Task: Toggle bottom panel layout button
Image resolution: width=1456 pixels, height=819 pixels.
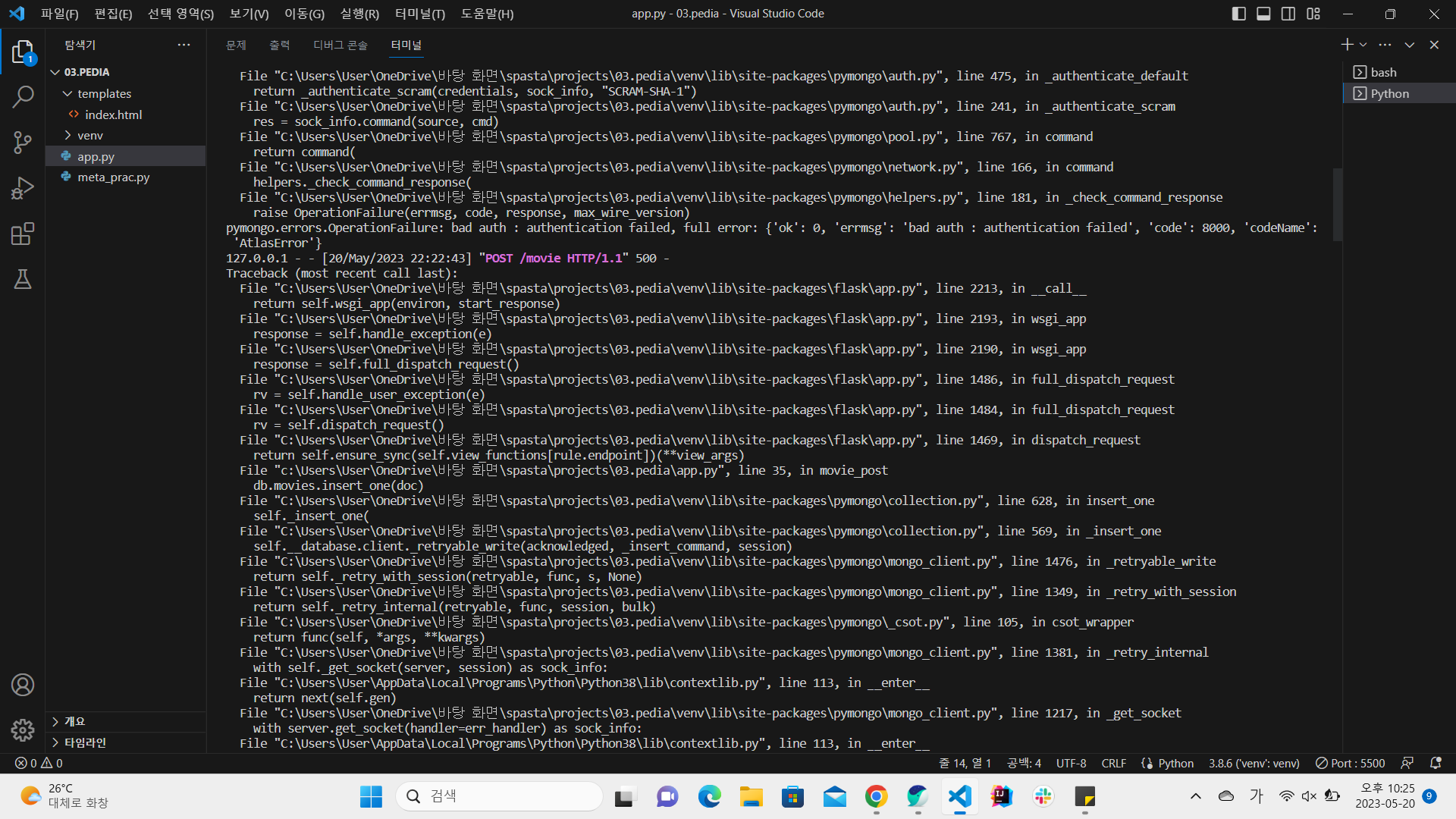Action: click(x=1263, y=14)
